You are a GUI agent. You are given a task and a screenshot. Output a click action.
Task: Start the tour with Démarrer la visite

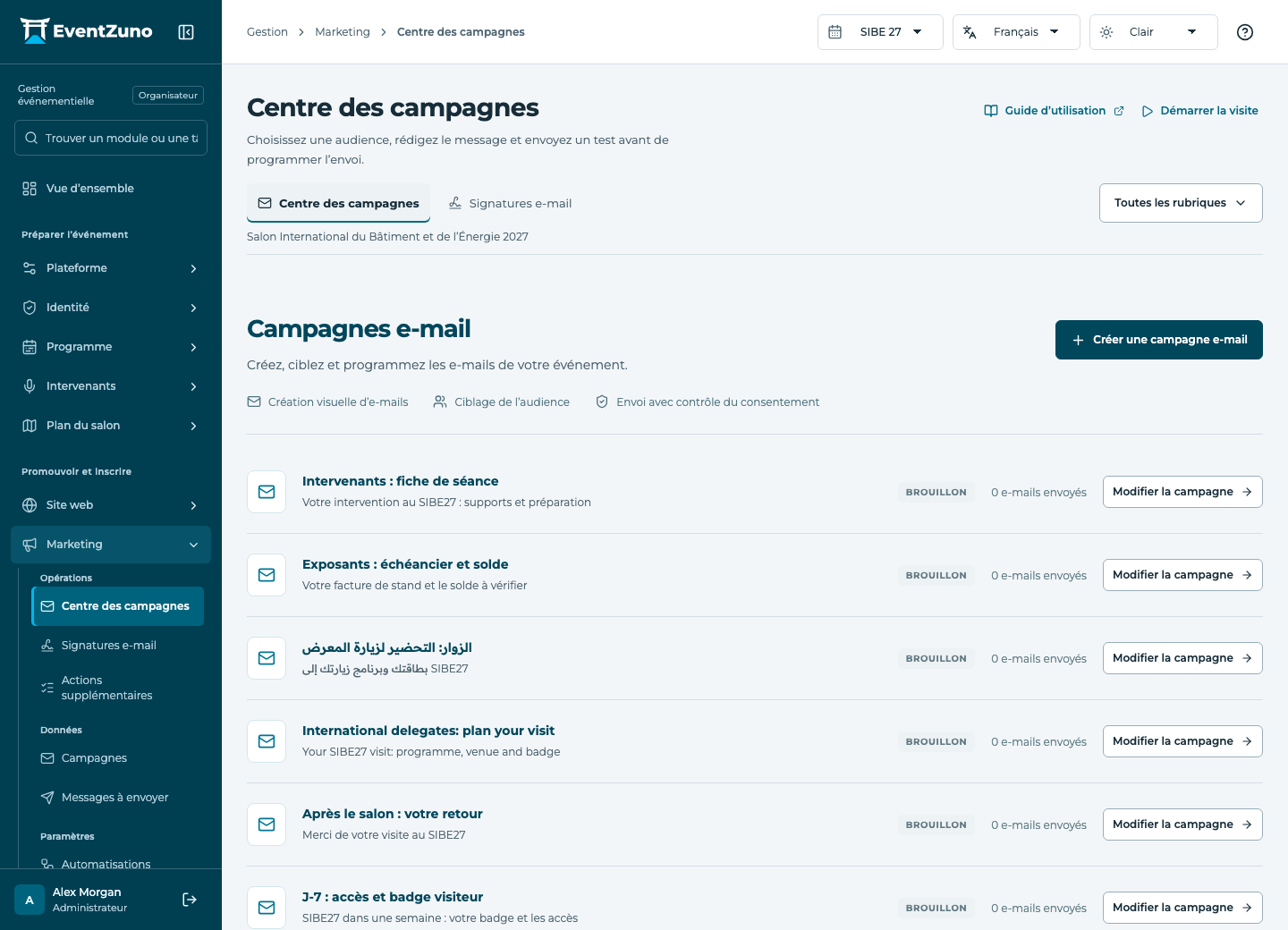pyautogui.click(x=1200, y=111)
